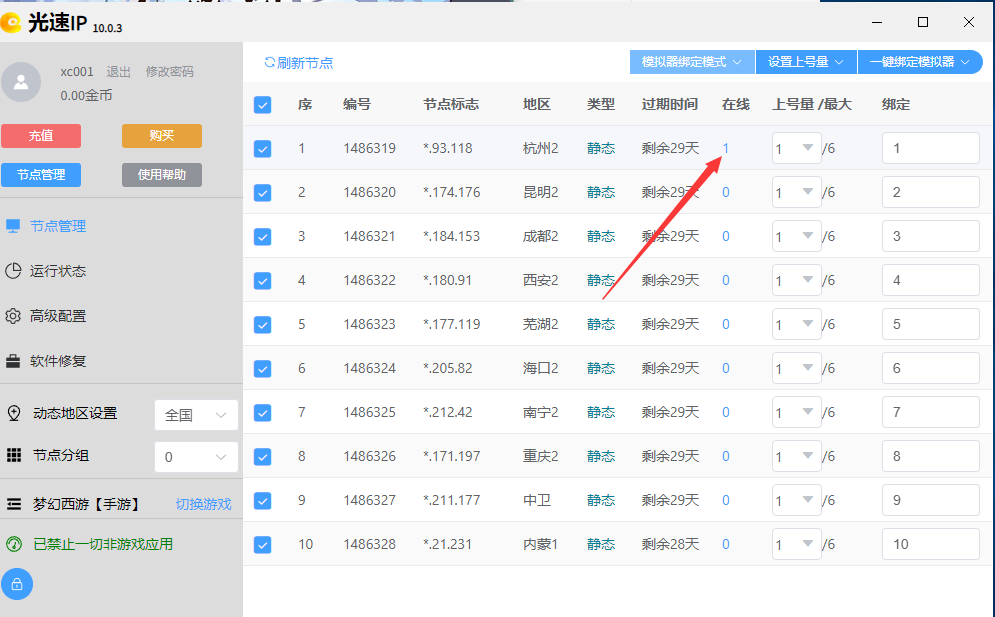995x617 pixels.
Task: Uncheck the checkbox for node 1486328
Action: (x=262, y=545)
